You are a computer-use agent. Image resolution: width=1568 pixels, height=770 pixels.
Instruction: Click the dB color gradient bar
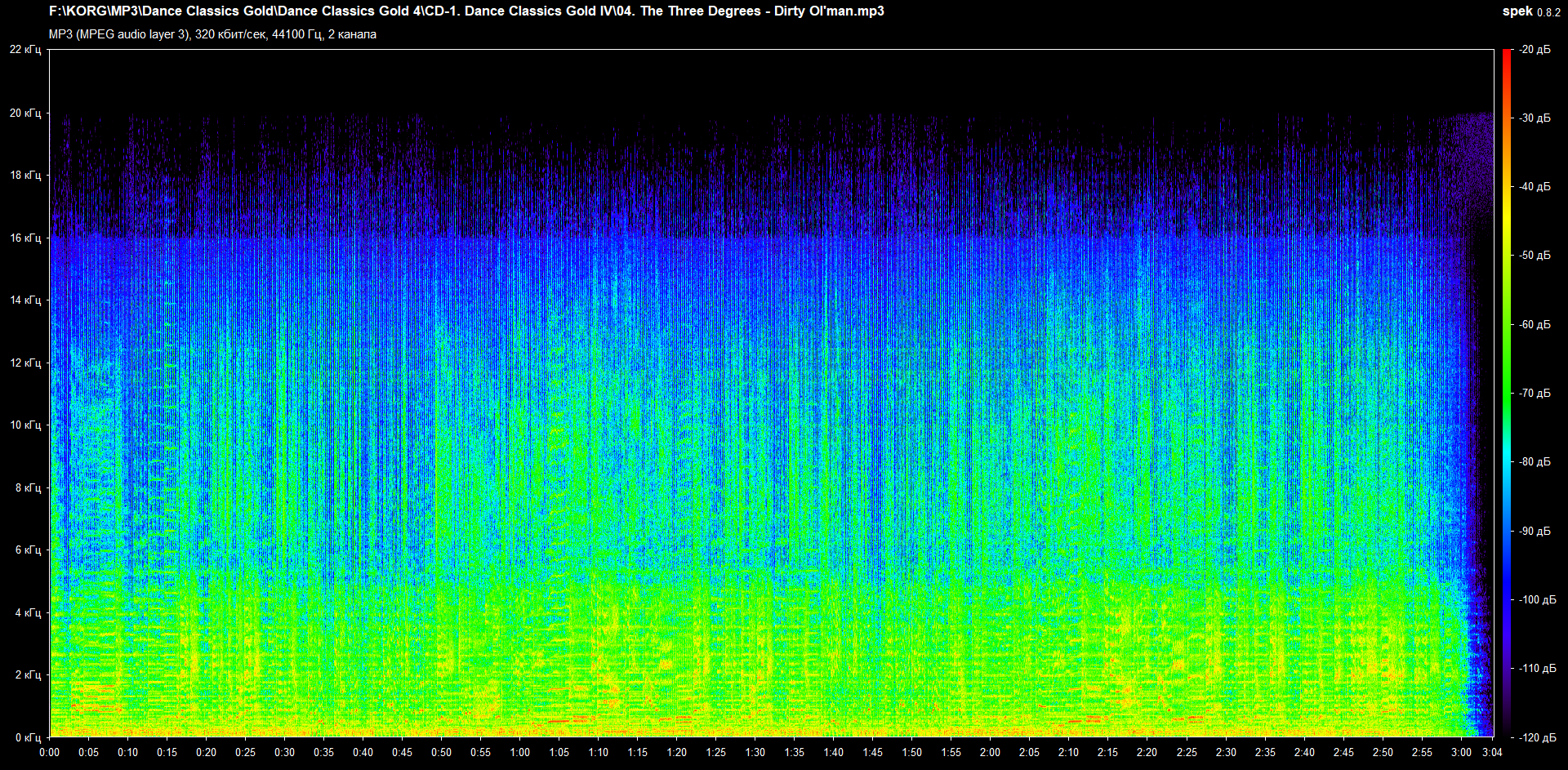[1506, 392]
